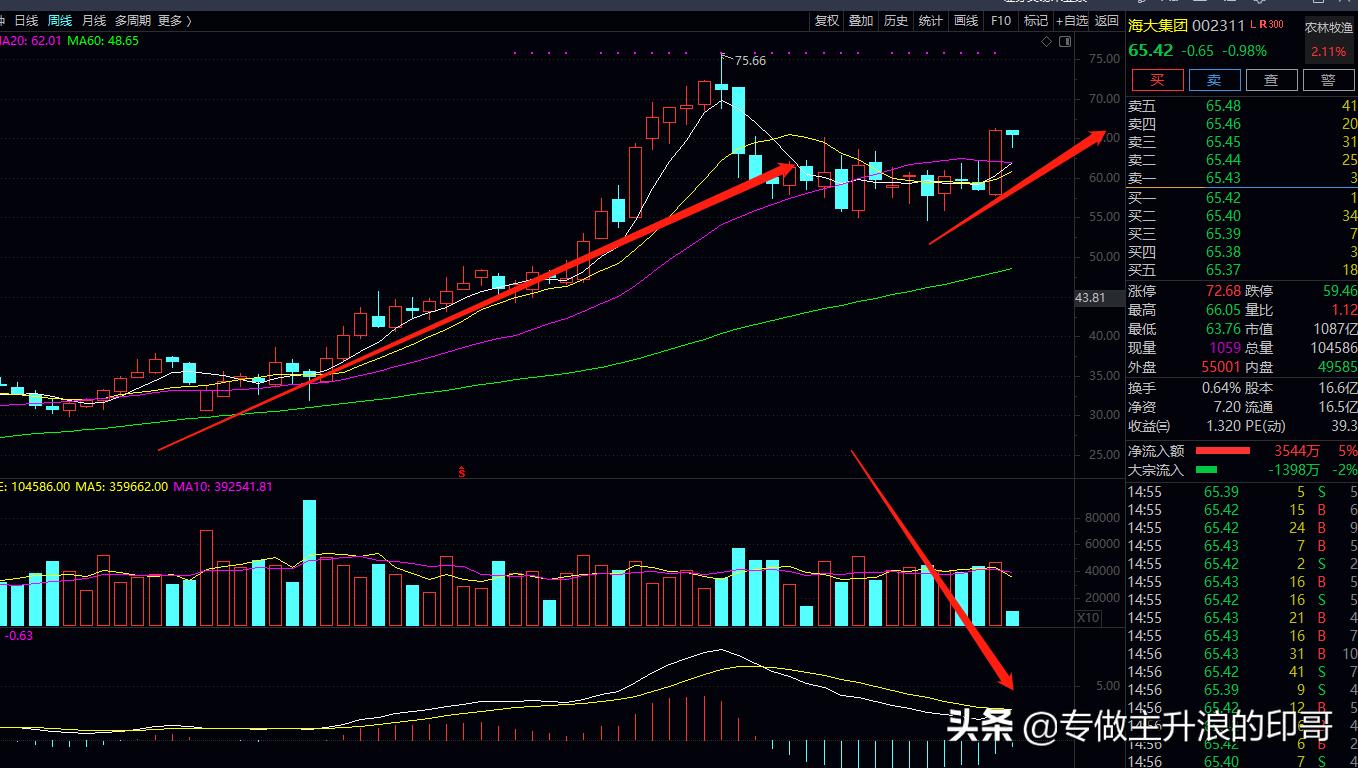Click the red R badge beside stock code
Viewport: 1358px width, 768px height.
tap(1265, 24)
